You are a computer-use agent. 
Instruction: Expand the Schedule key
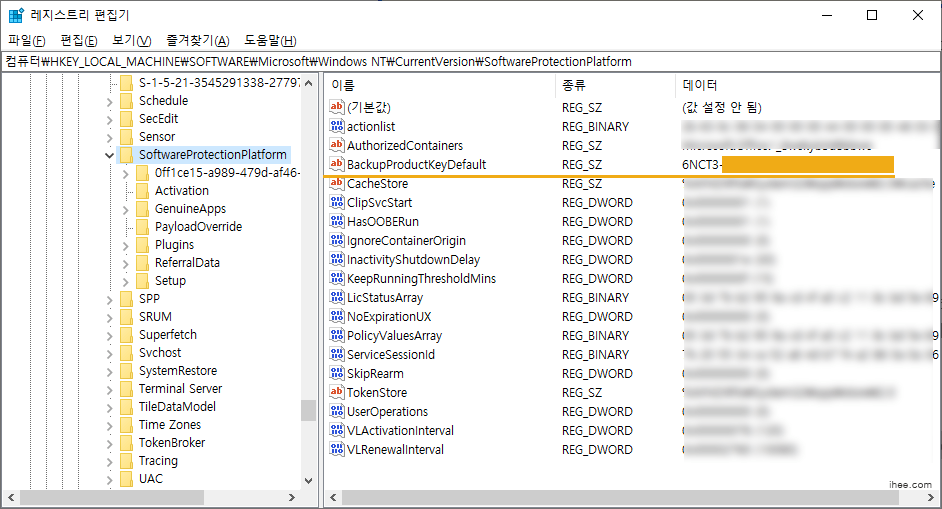point(109,102)
